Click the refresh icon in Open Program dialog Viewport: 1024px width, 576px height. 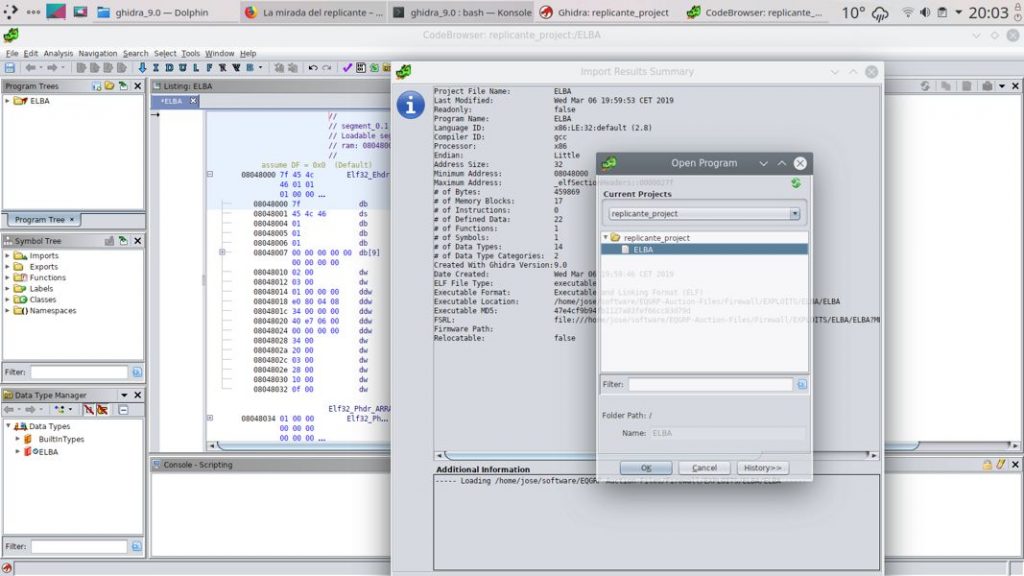[x=795, y=183]
